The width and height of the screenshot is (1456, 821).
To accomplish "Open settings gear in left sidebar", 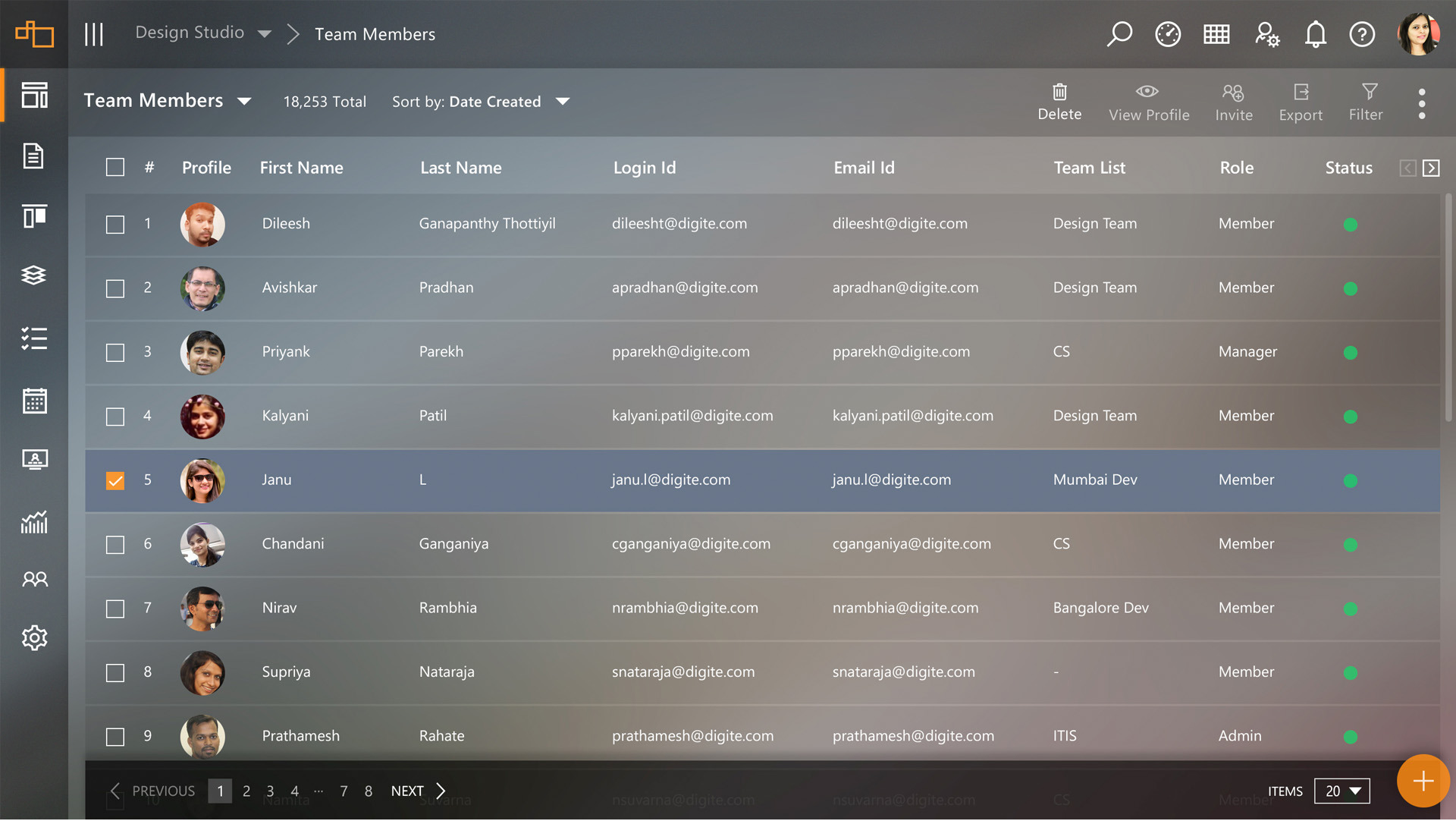I will pos(34,638).
